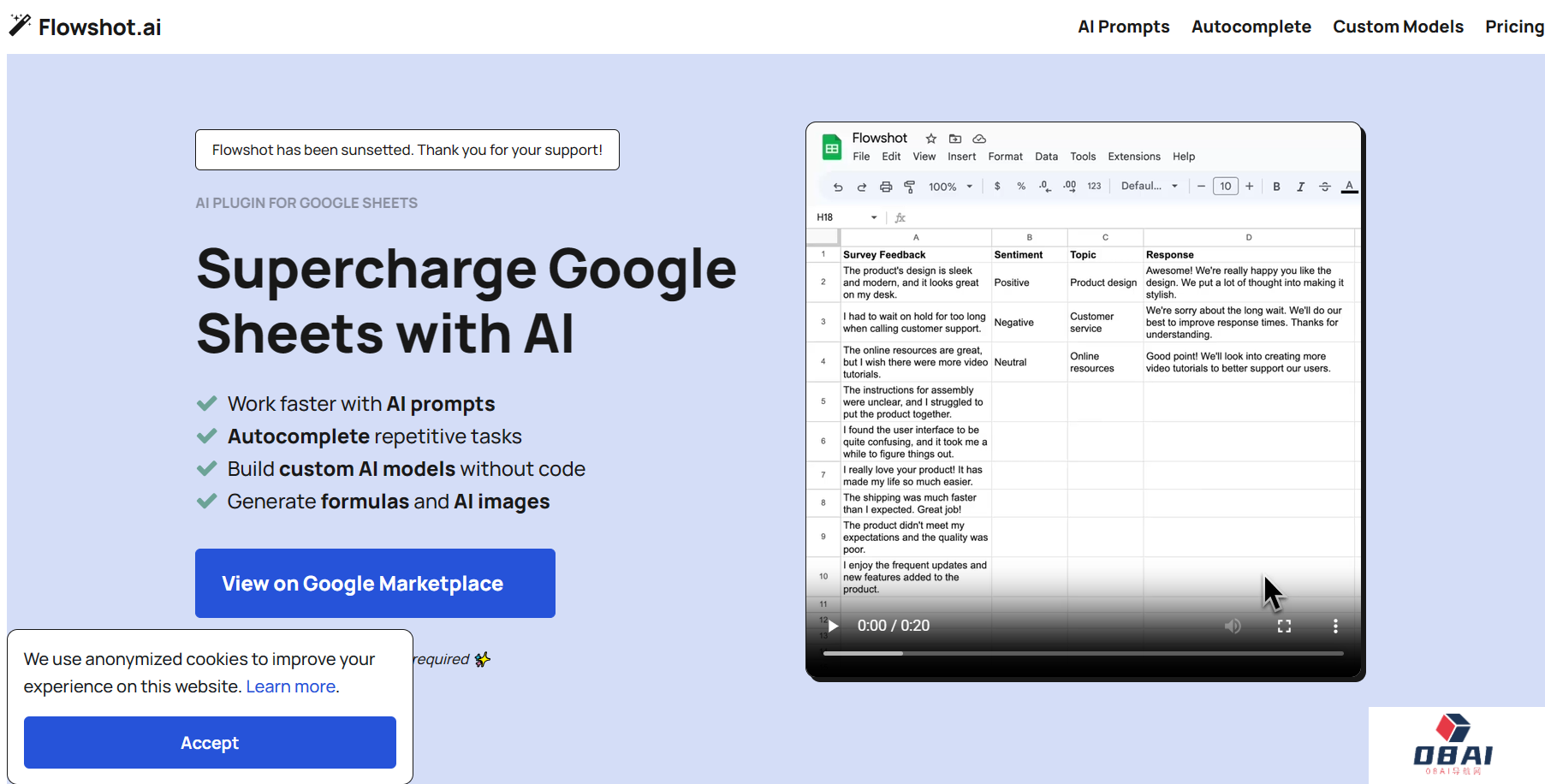Click the undo icon in Sheets toolbar
The height and width of the screenshot is (784, 1545).
tap(838, 187)
